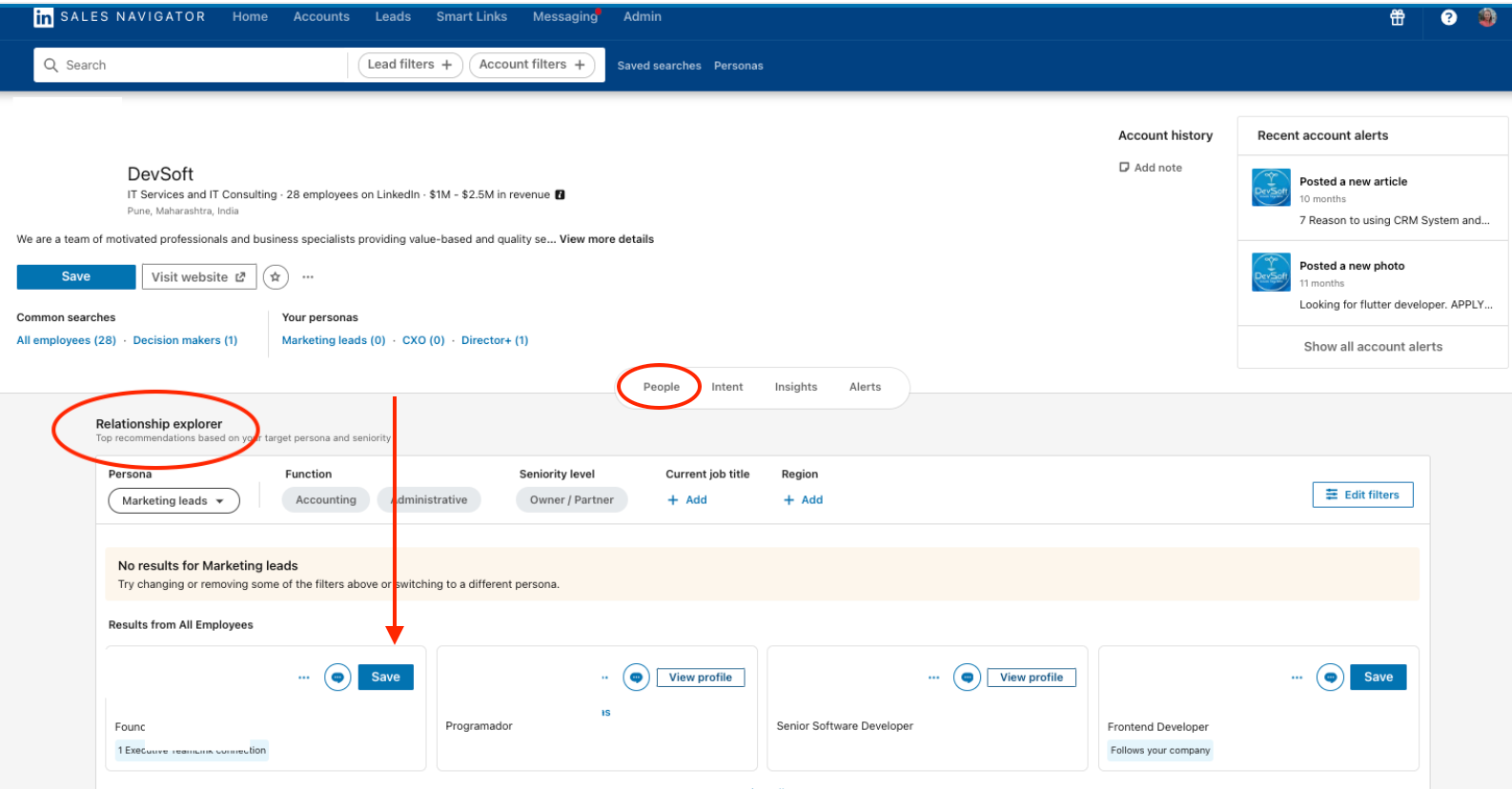Open the Accounts menu

coord(321,17)
